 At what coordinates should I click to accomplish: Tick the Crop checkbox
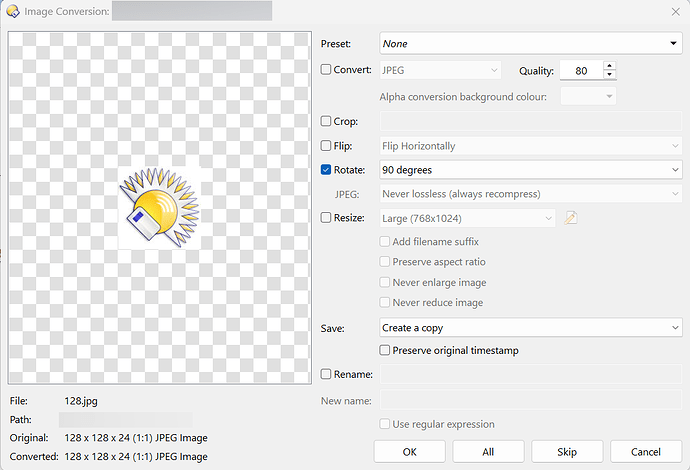326,121
